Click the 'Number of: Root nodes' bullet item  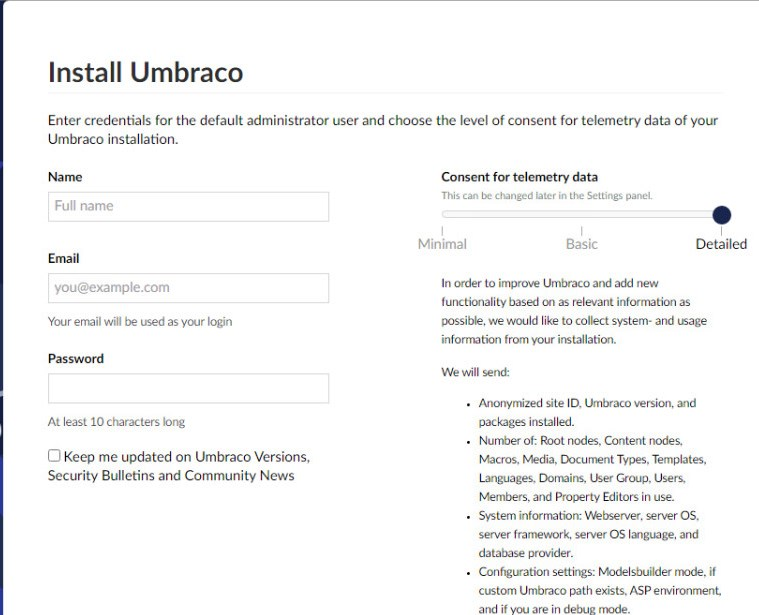(592, 468)
